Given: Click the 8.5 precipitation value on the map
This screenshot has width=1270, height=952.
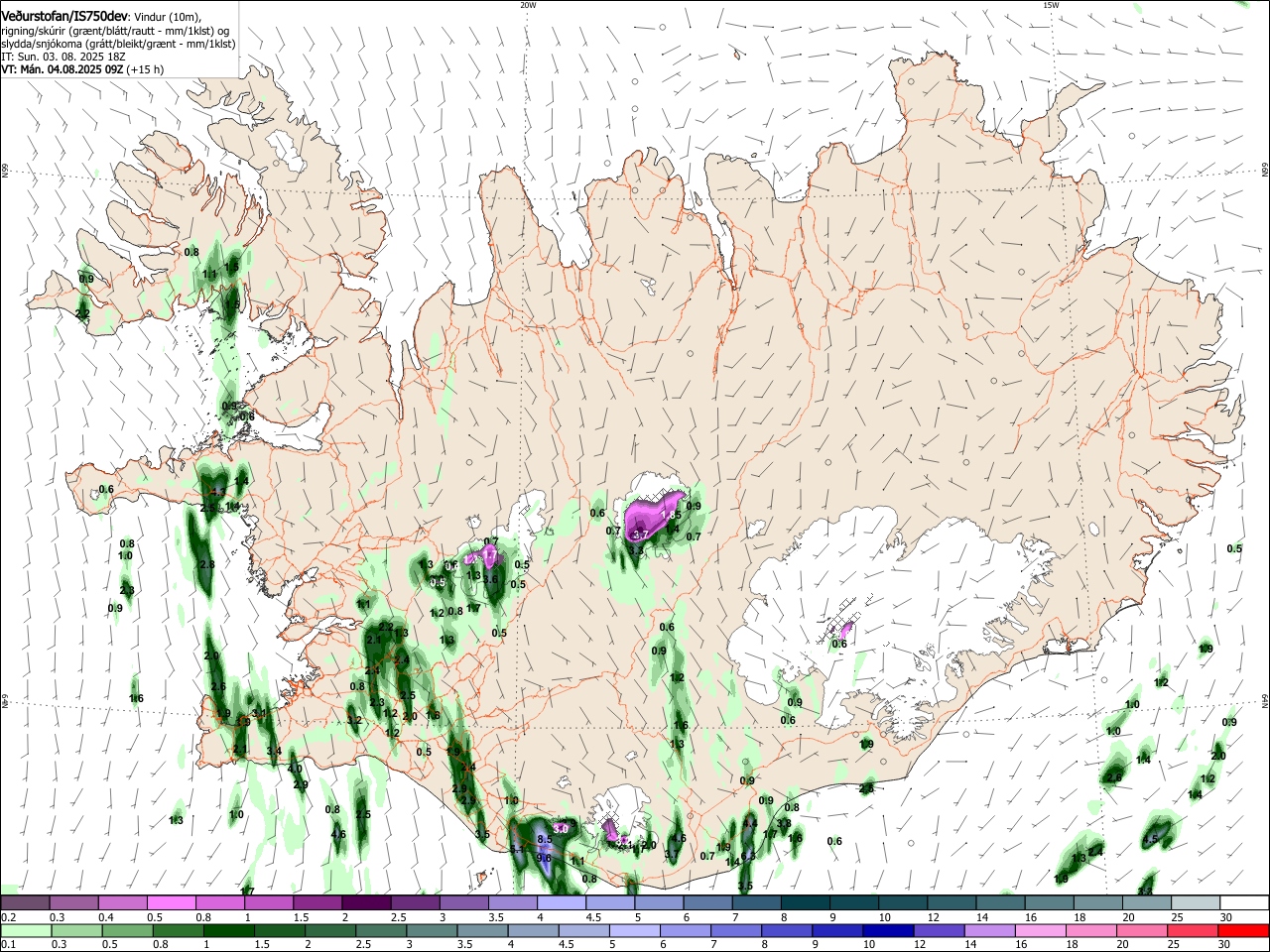Looking at the screenshot, I should pos(544,840).
